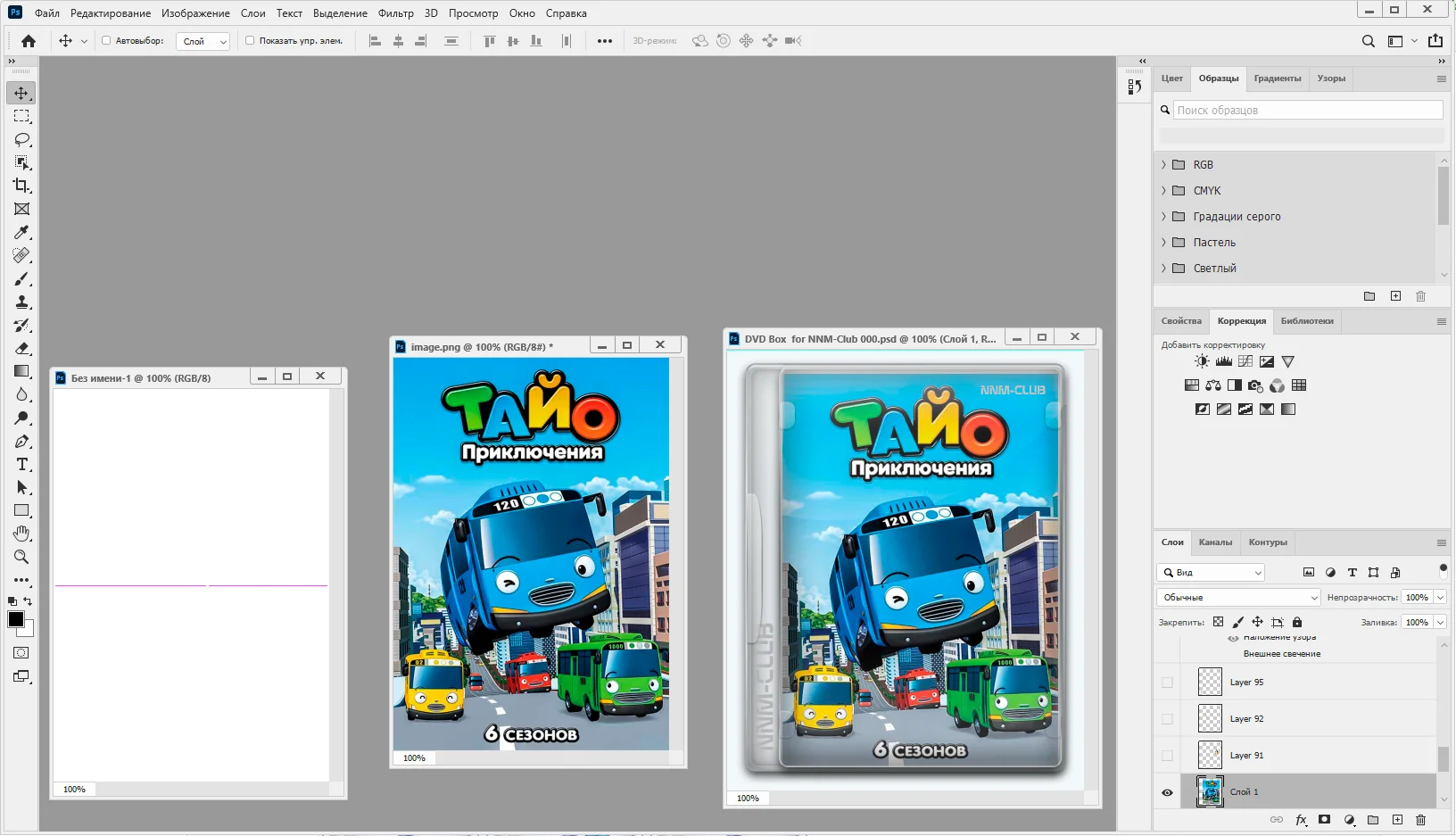Select the Gradient tool
The height and width of the screenshot is (836, 1456).
21,371
